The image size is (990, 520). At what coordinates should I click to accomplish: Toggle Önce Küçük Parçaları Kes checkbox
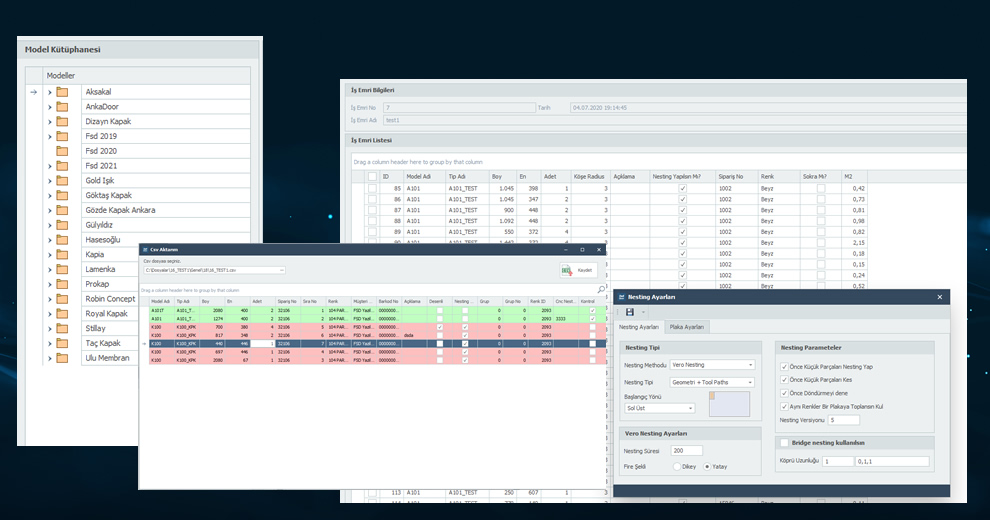click(x=784, y=380)
